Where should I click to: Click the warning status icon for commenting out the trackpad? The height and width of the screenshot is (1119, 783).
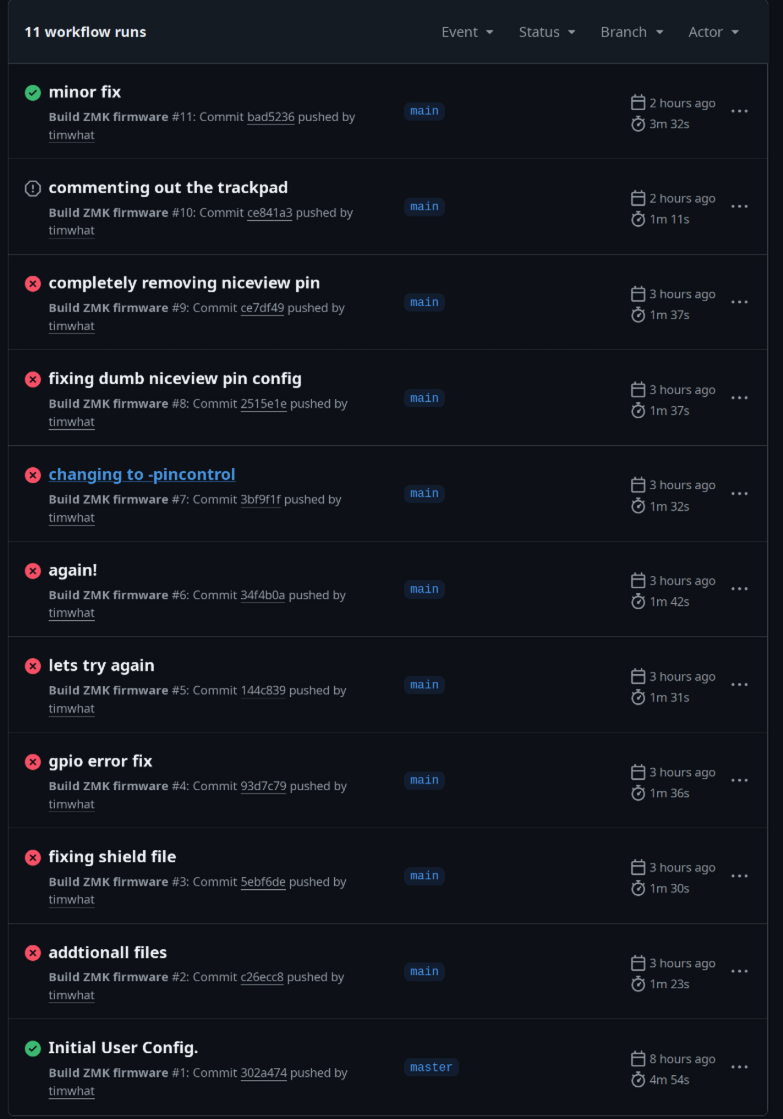click(32, 187)
